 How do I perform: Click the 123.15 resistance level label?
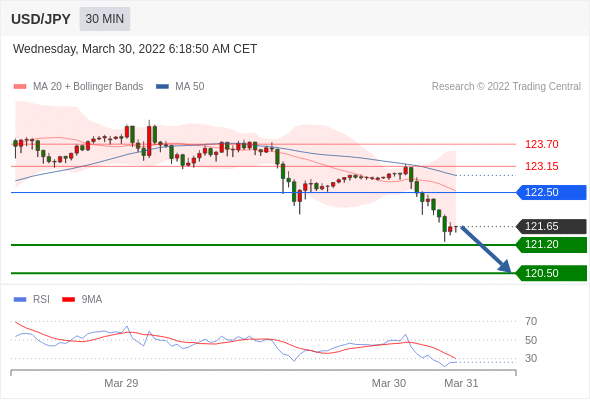click(541, 166)
